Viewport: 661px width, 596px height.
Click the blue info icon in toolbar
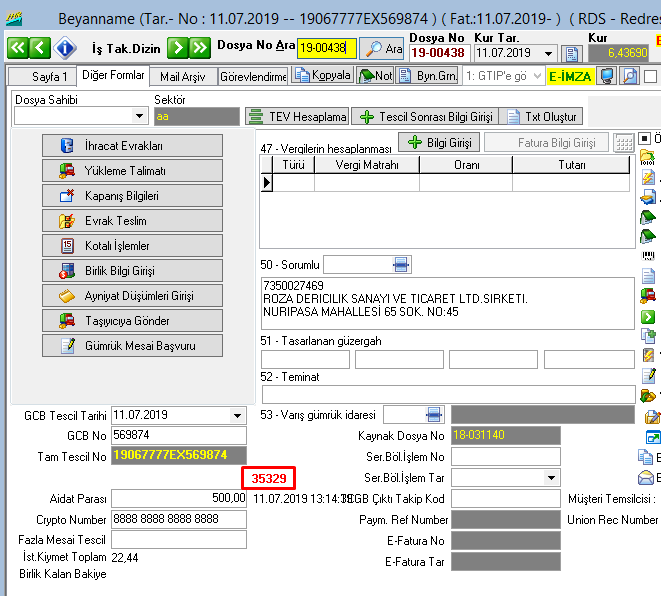[x=65, y=47]
